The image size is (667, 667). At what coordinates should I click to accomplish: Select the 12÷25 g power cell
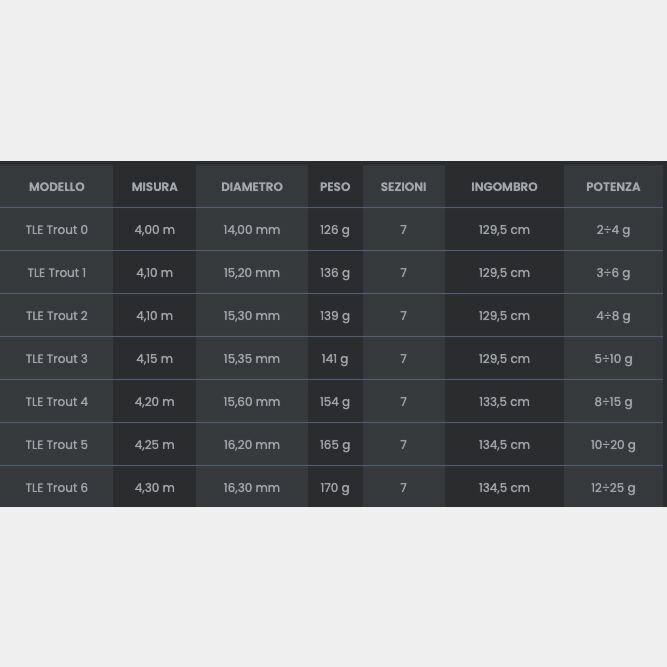[613, 488]
